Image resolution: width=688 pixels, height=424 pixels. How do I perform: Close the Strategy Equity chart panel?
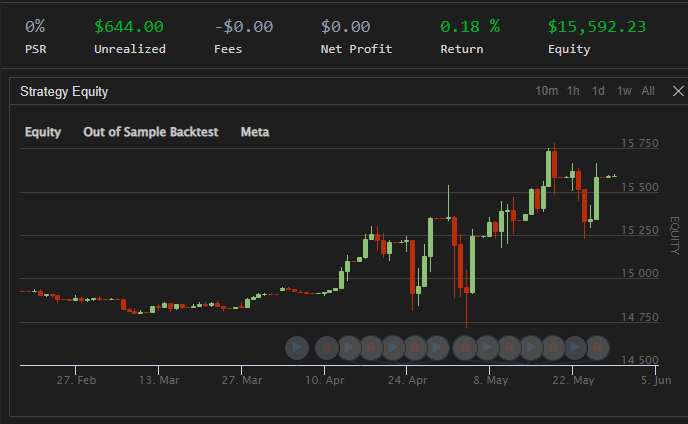[x=678, y=91]
